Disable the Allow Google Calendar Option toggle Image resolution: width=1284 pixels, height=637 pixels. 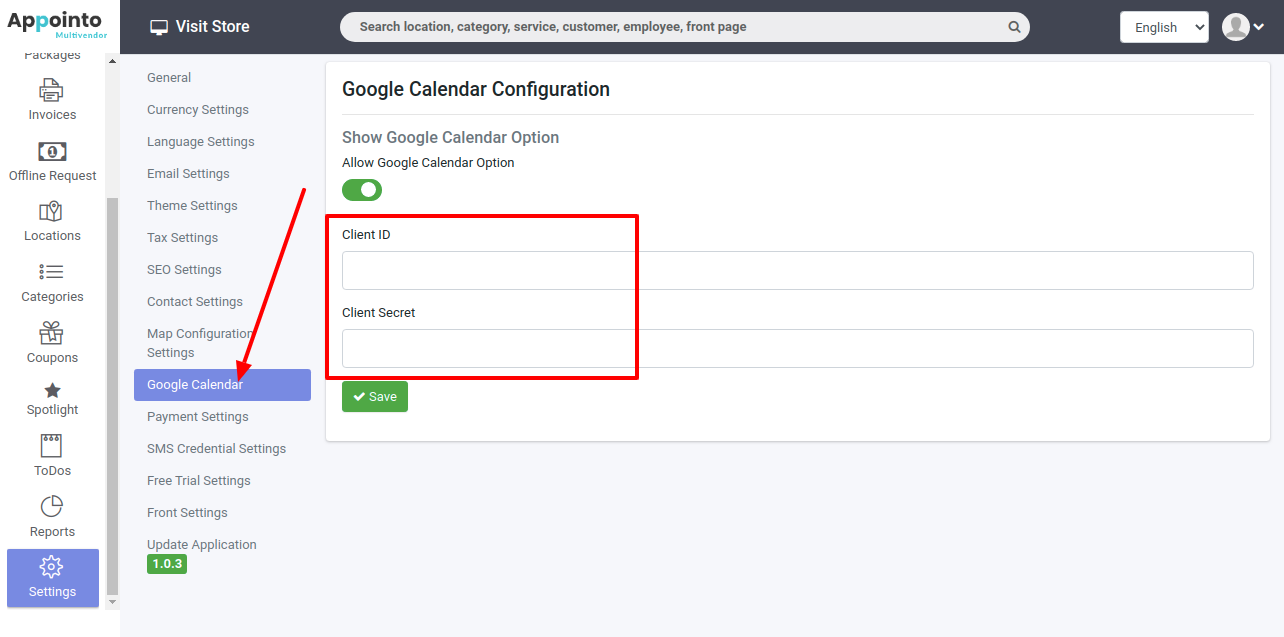[x=362, y=189]
